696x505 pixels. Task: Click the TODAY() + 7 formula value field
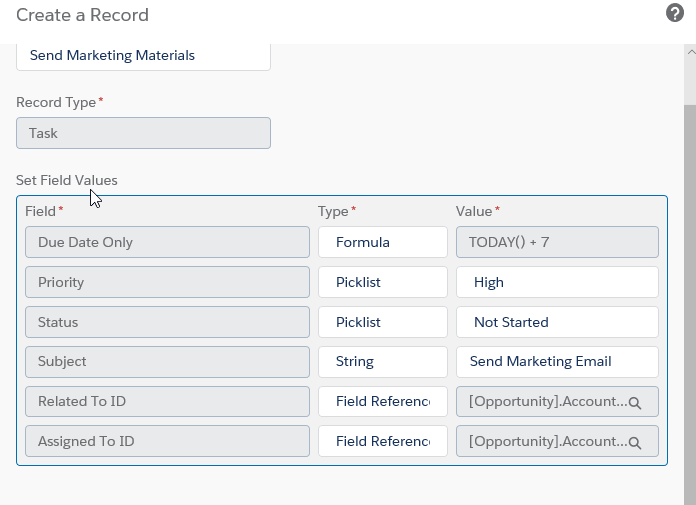556,242
